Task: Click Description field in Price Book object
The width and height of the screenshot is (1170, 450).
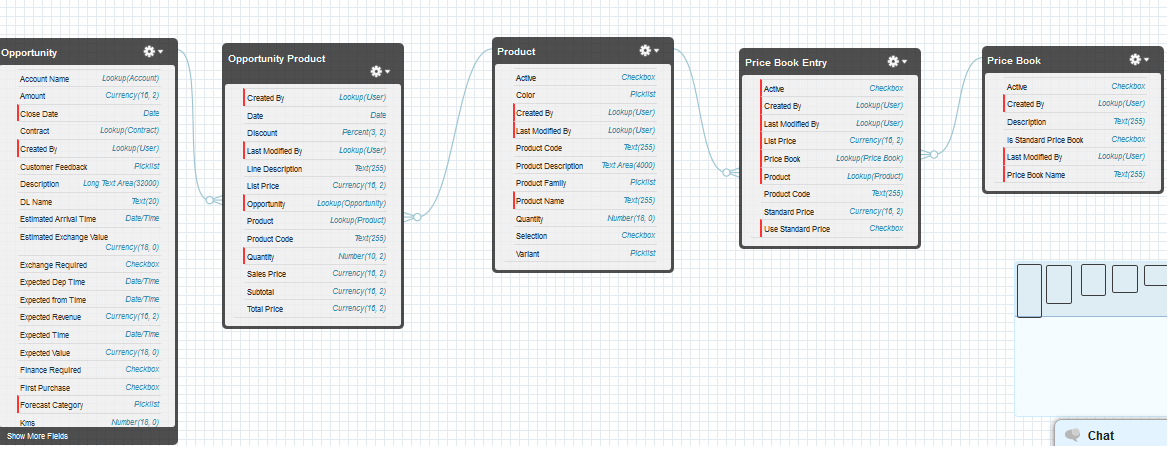Action: (x=1075, y=122)
